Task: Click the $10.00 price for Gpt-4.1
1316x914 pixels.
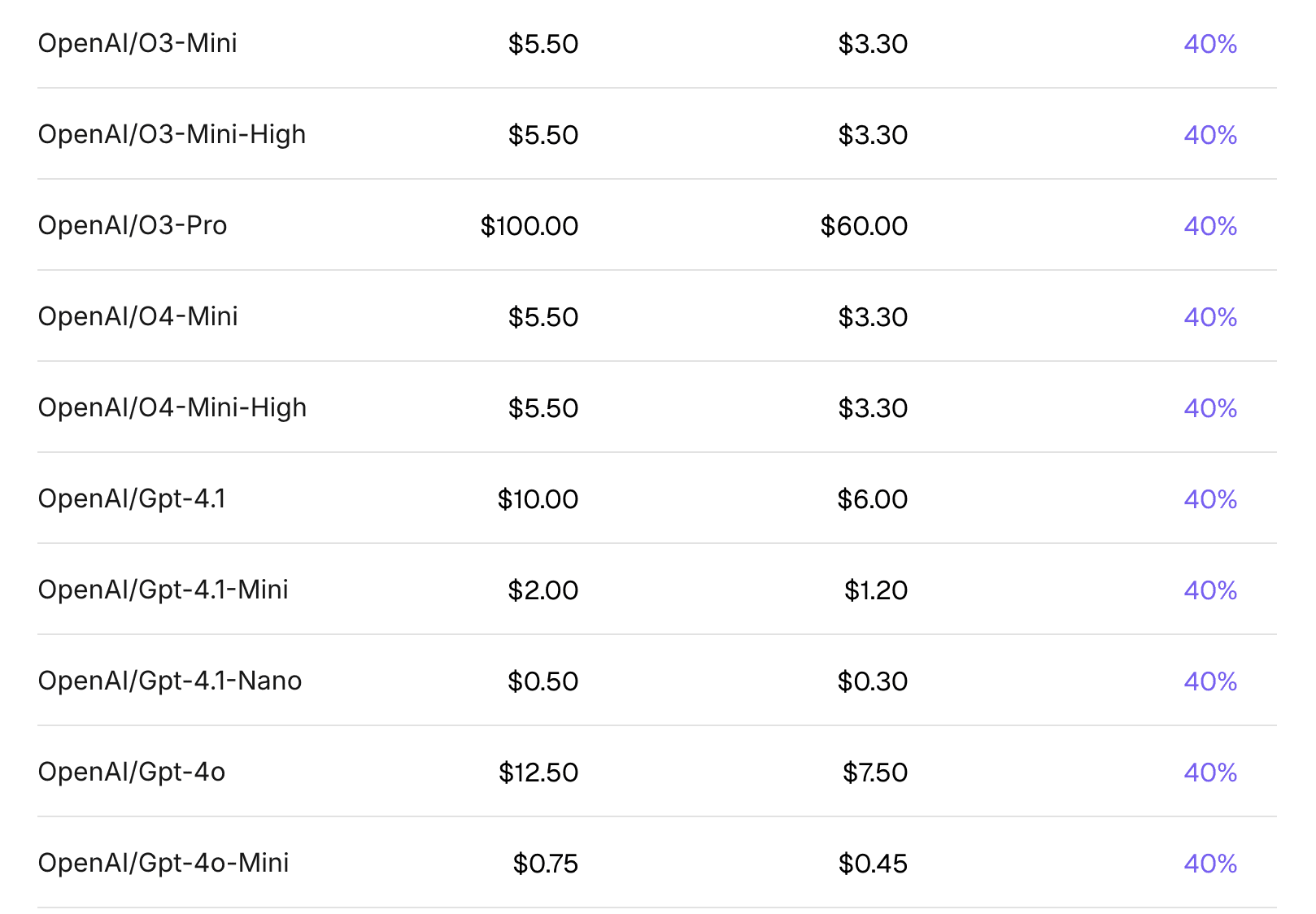Action: click(x=538, y=499)
